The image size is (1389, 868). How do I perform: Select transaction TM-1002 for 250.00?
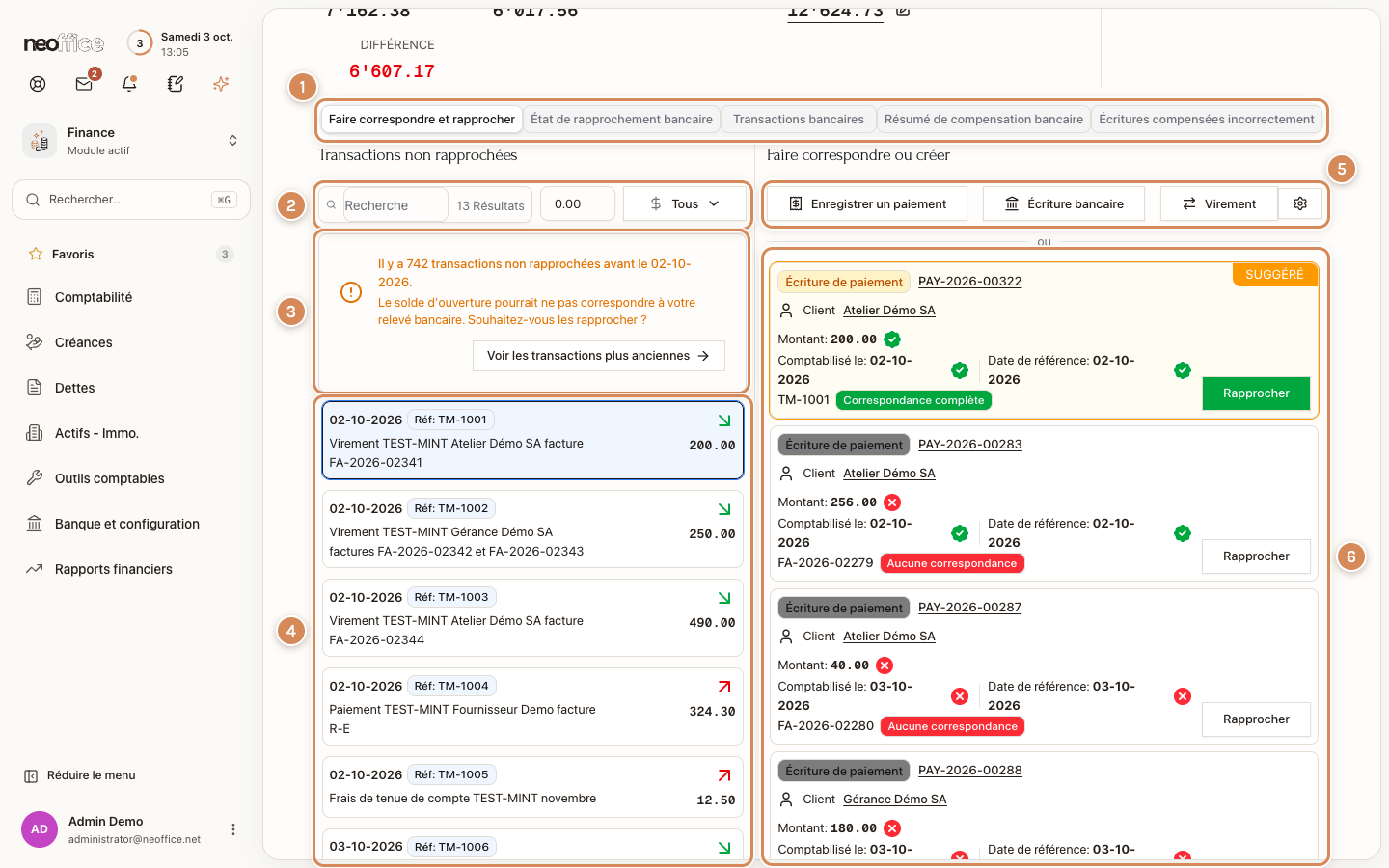click(532, 529)
